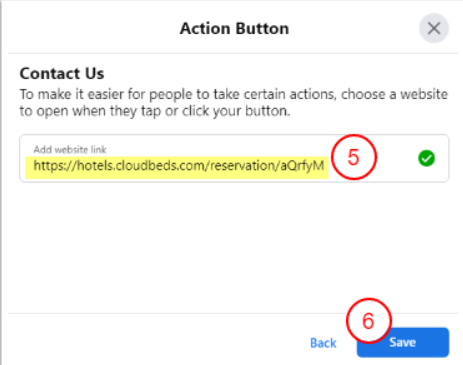Close the Action Button dialog
Image resolution: width=463 pixels, height=365 pixels.
tap(434, 28)
